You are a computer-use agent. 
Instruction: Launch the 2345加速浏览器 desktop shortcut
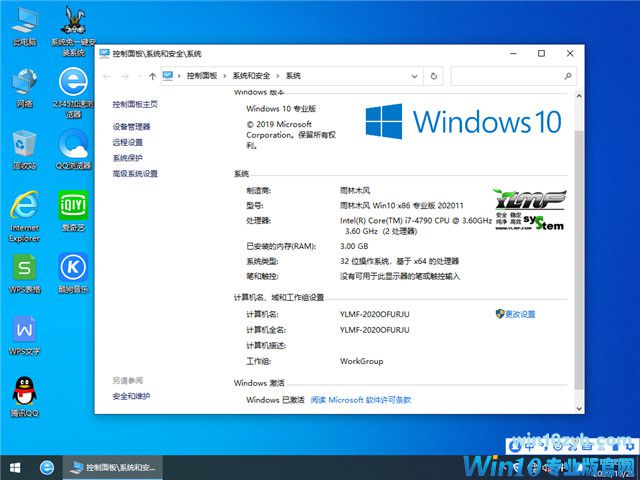tap(73, 92)
